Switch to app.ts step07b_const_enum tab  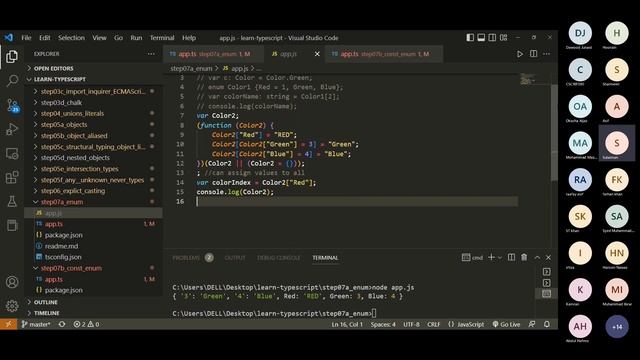tap(384, 54)
